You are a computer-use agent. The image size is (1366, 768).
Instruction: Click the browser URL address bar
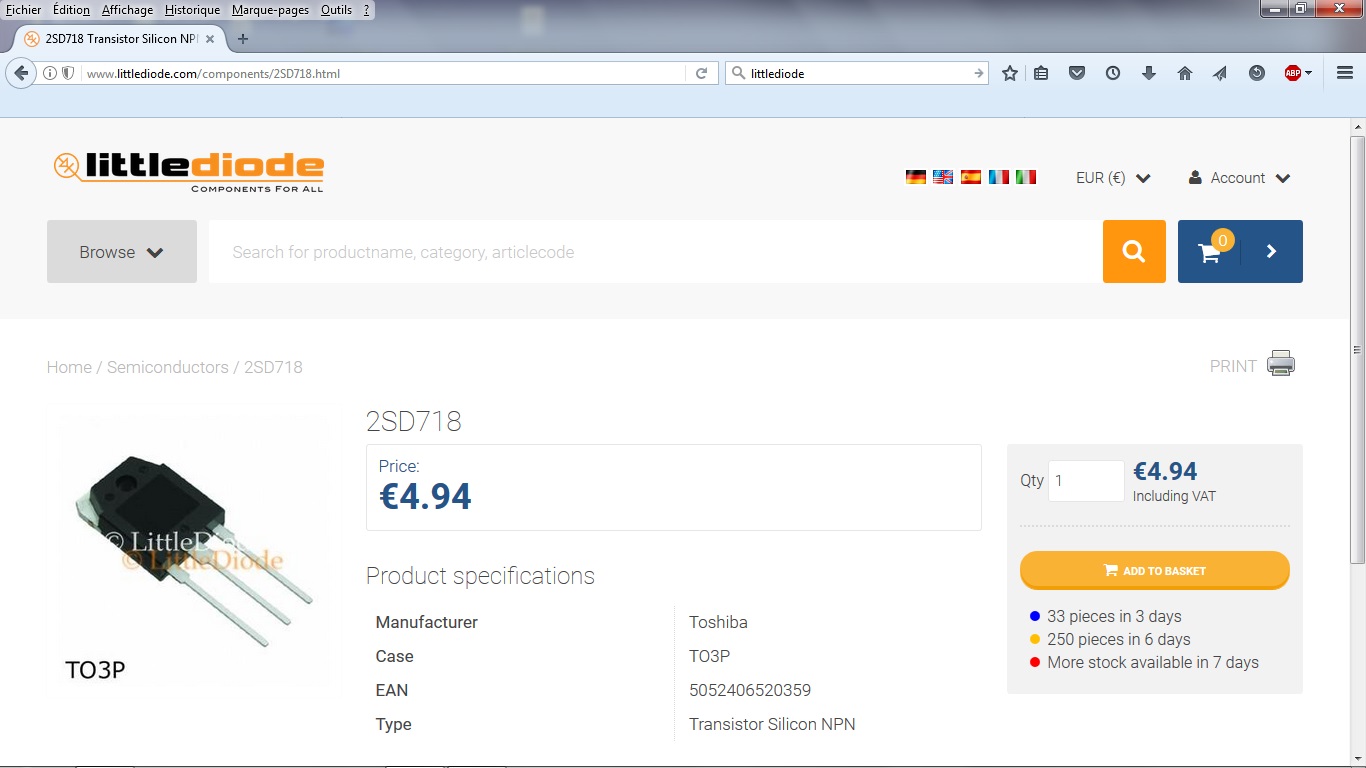point(385,73)
